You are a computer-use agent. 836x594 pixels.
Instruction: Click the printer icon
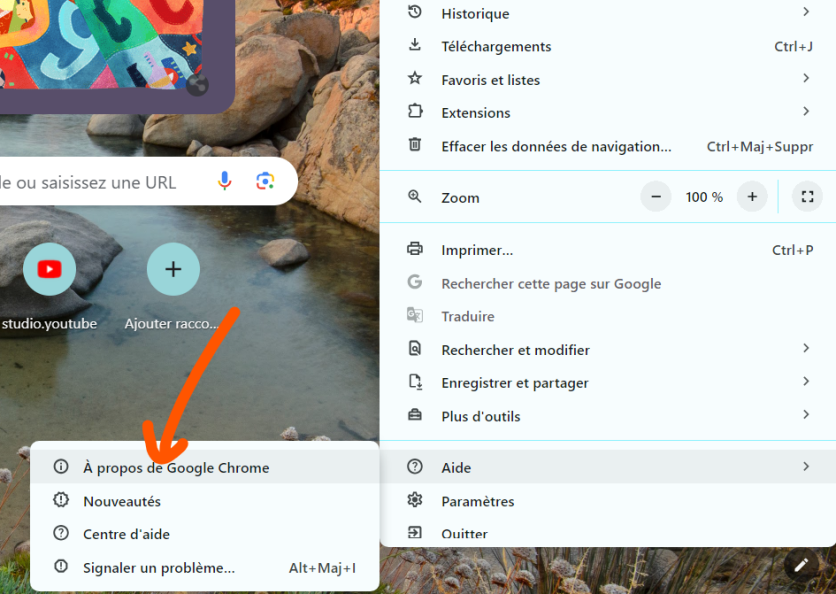pos(415,248)
